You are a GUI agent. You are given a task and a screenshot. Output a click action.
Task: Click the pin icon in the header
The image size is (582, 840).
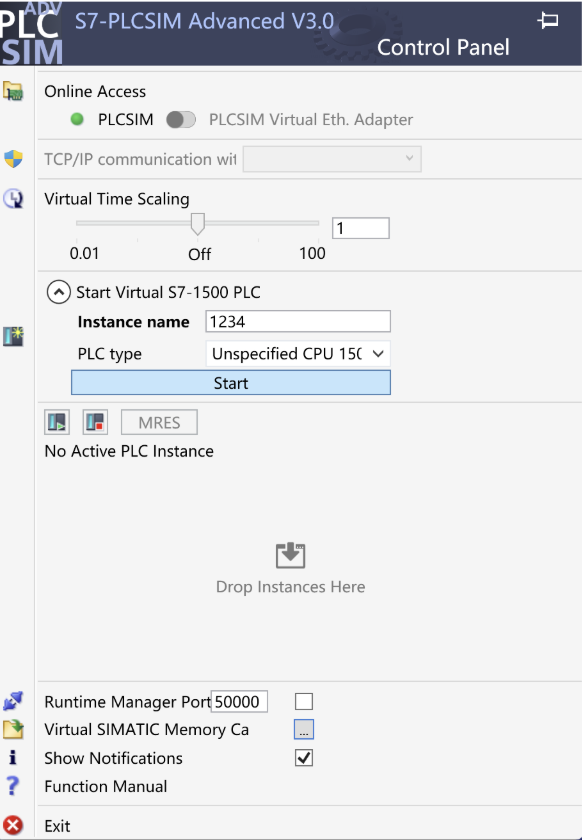click(548, 21)
